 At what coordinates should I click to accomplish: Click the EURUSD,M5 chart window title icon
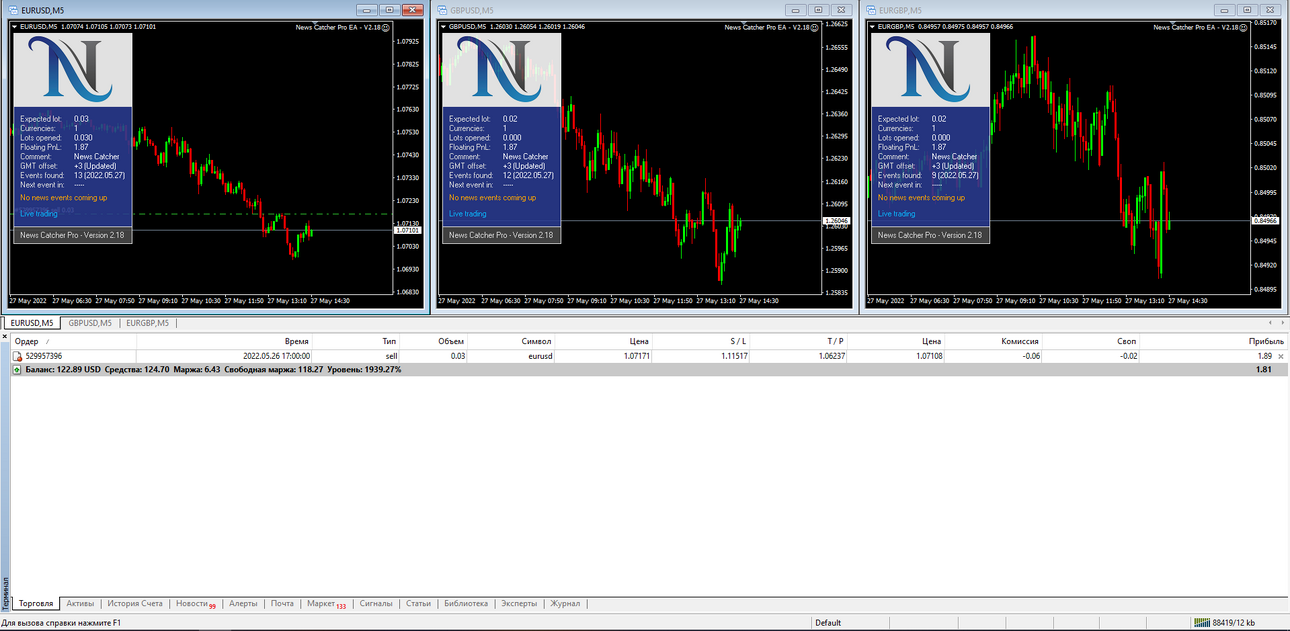click(x=13, y=9)
